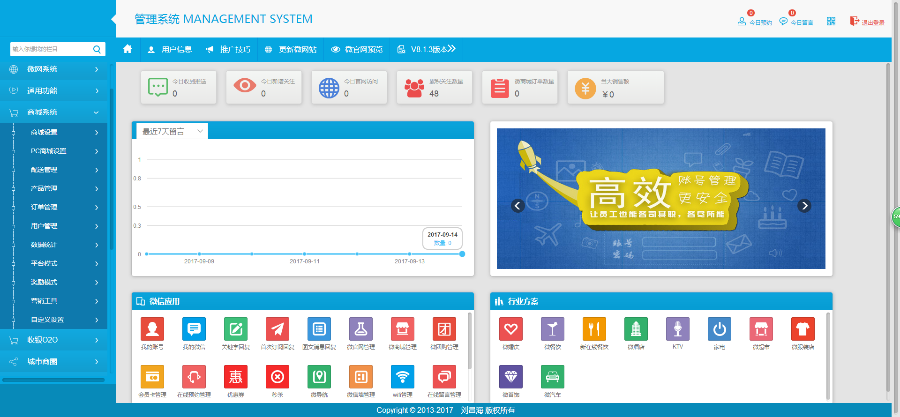This screenshot has height=417, width=900.
Task: Click the QR code icon in header
Action: pos(831,21)
